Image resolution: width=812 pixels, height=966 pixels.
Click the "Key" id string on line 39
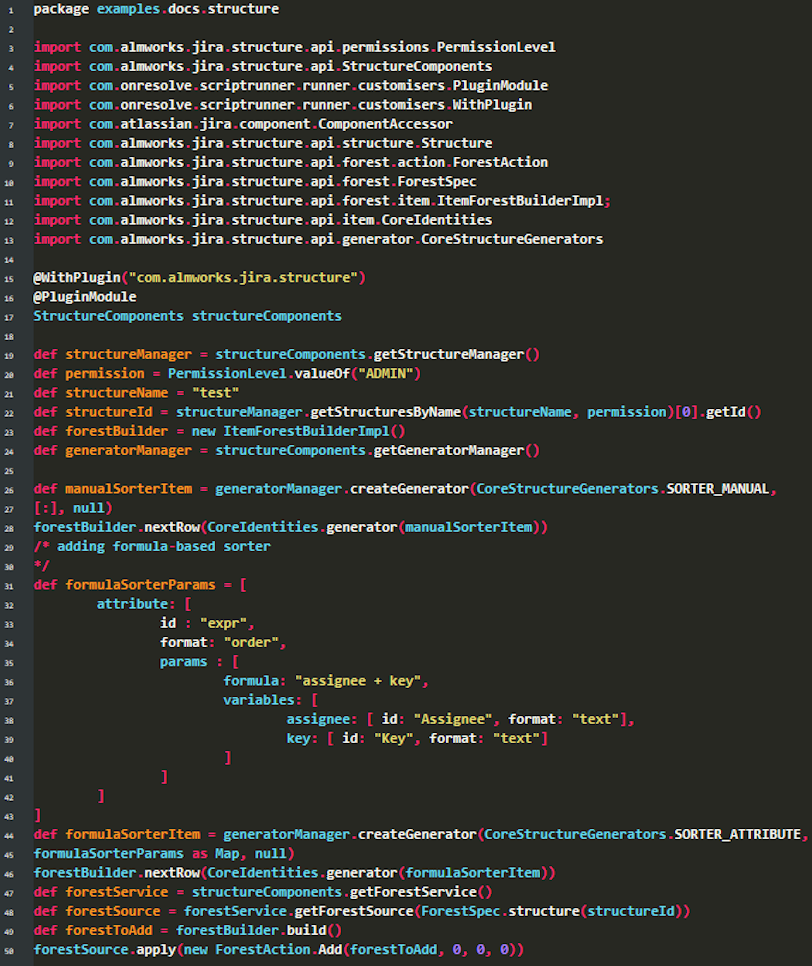[394, 739]
